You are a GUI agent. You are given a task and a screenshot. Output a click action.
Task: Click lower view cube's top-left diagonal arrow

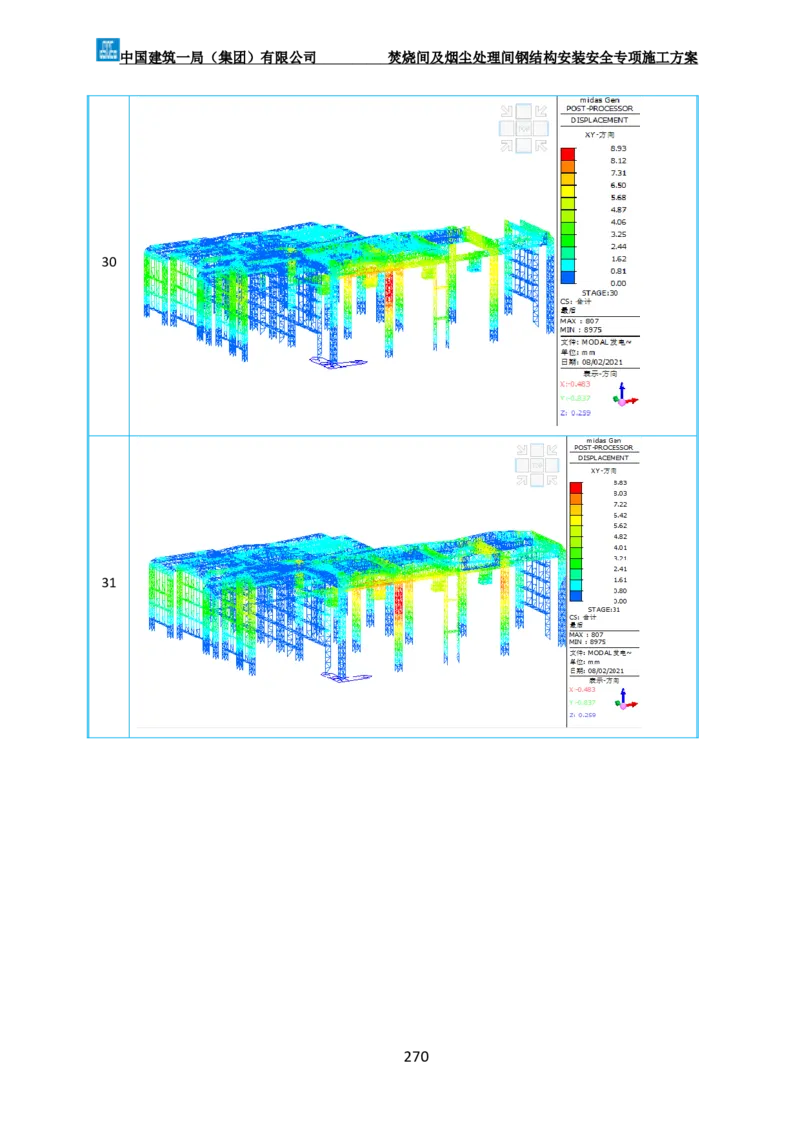521,451
